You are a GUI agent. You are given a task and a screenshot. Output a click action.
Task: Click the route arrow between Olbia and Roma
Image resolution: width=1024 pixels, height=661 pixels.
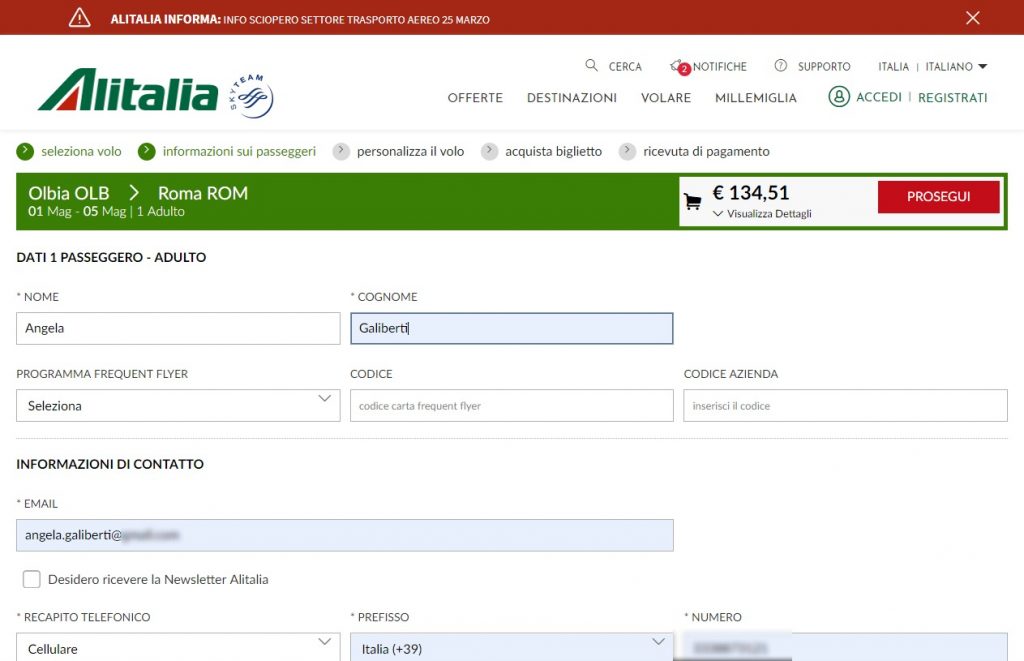pos(134,193)
